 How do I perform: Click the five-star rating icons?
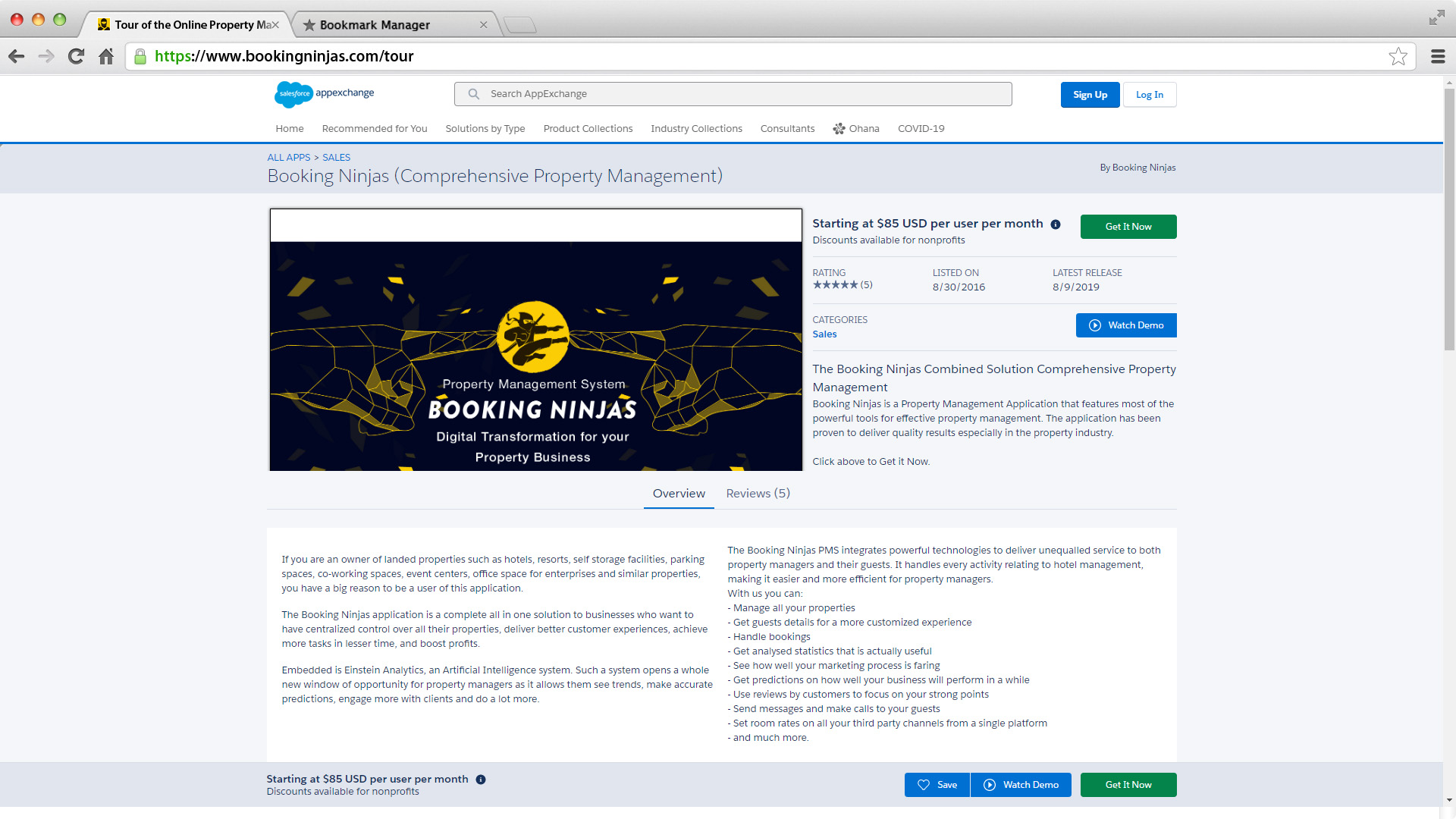(x=835, y=285)
